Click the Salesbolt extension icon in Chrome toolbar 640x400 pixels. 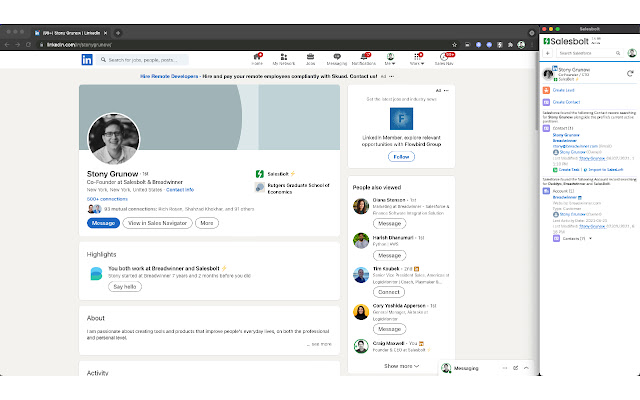coord(500,44)
